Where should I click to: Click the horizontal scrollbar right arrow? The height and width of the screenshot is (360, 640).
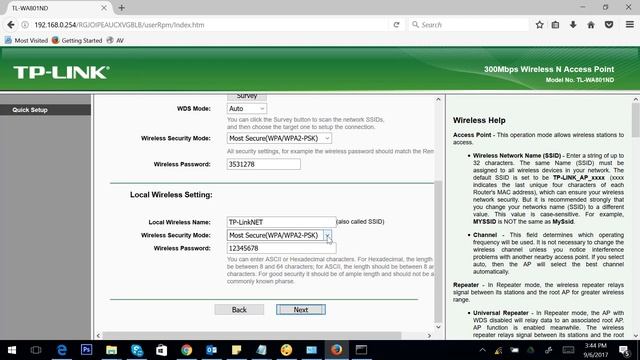pyautogui.click(x=429, y=336)
